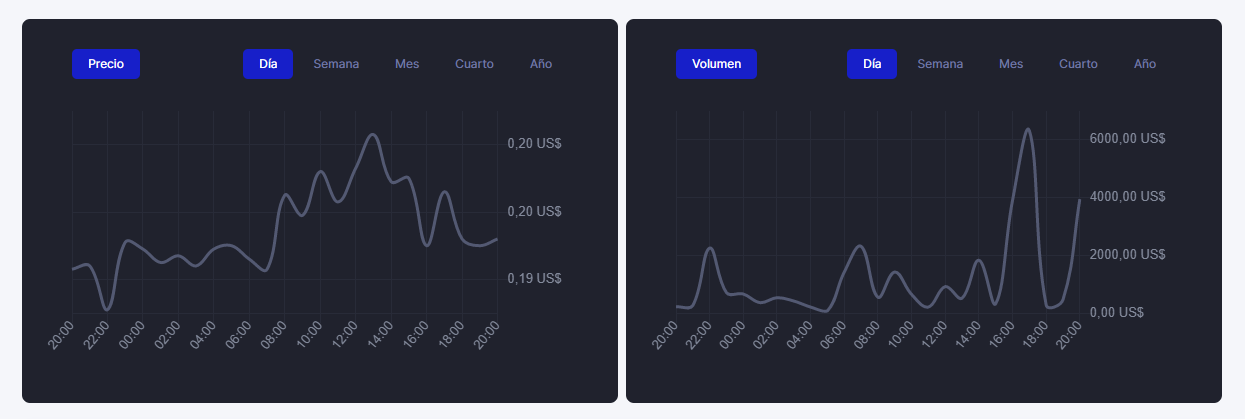Select Cuarto in the Precio chart
Image resolution: width=1245 pixels, height=419 pixels.
[x=474, y=64]
